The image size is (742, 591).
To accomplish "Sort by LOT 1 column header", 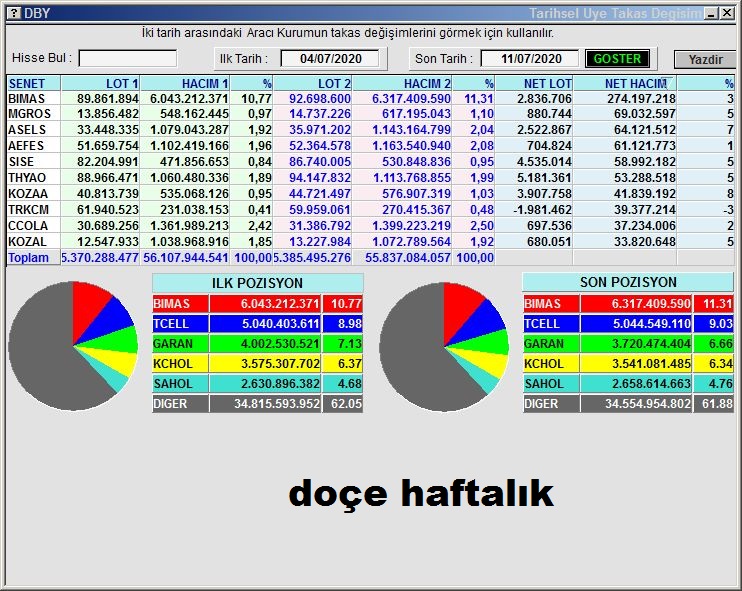I will click(x=100, y=83).
